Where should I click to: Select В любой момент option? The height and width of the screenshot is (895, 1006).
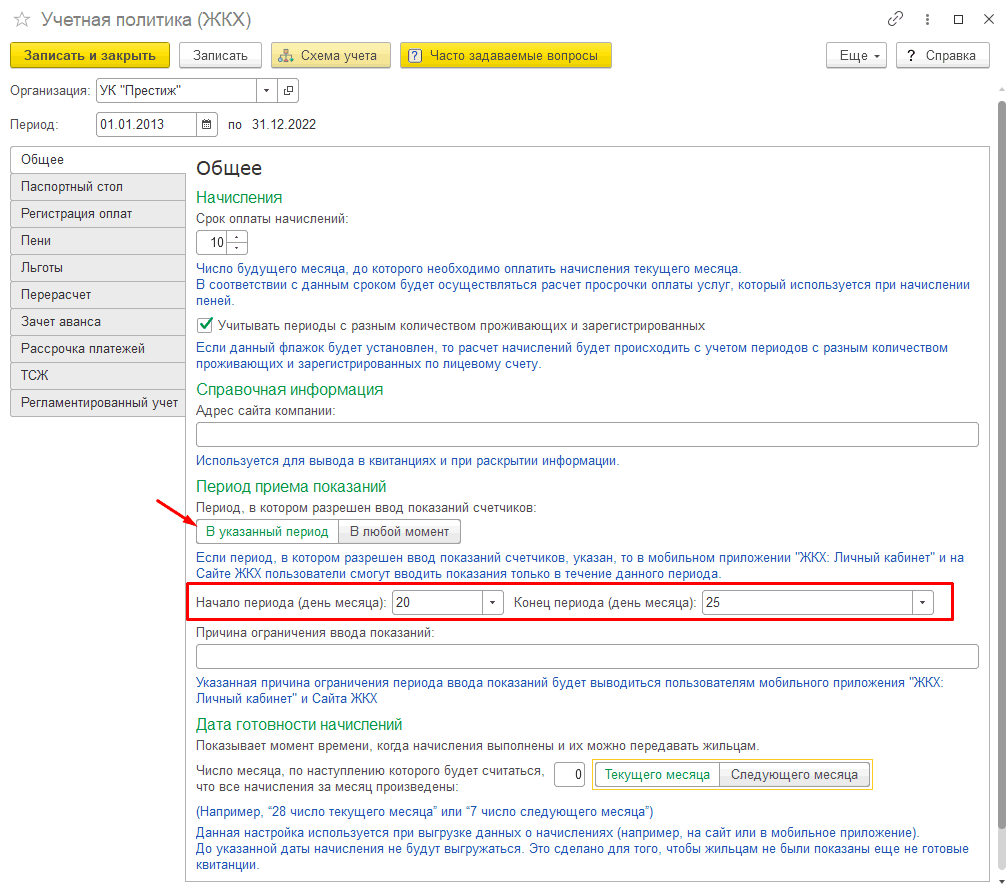[399, 531]
